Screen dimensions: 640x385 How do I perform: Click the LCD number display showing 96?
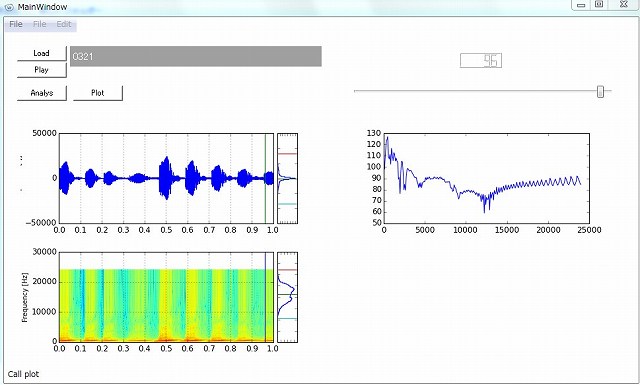[481, 61]
